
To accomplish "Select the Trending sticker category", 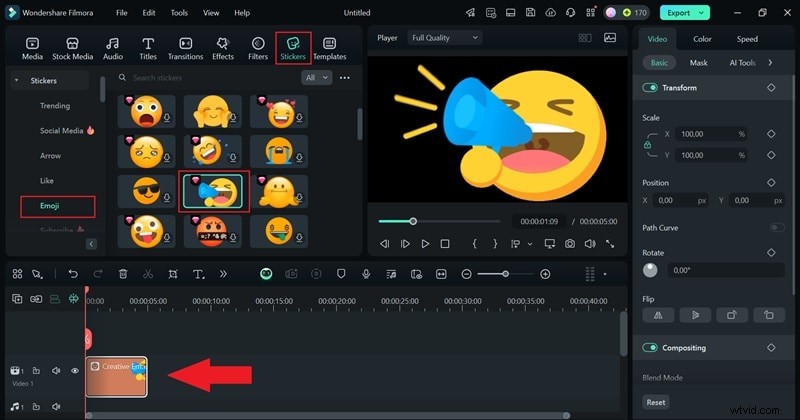I will point(55,106).
